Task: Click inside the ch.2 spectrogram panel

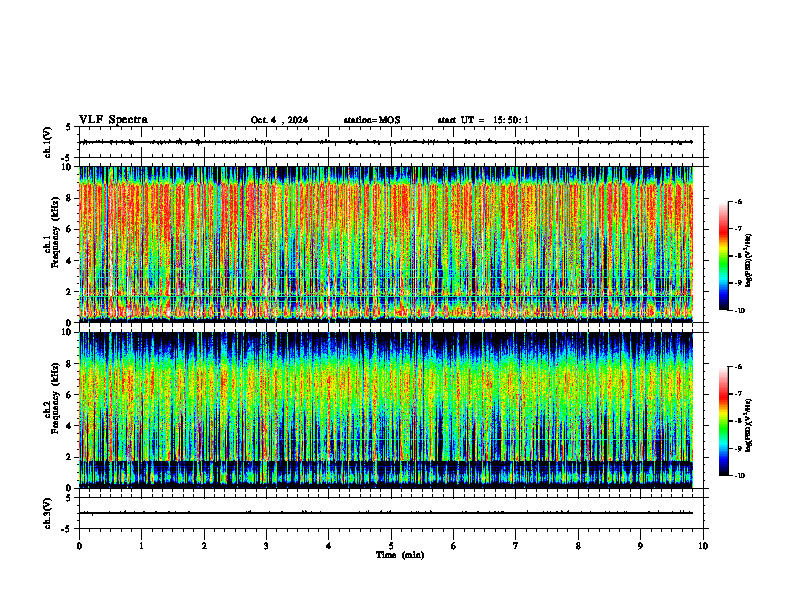Action: (386, 410)
